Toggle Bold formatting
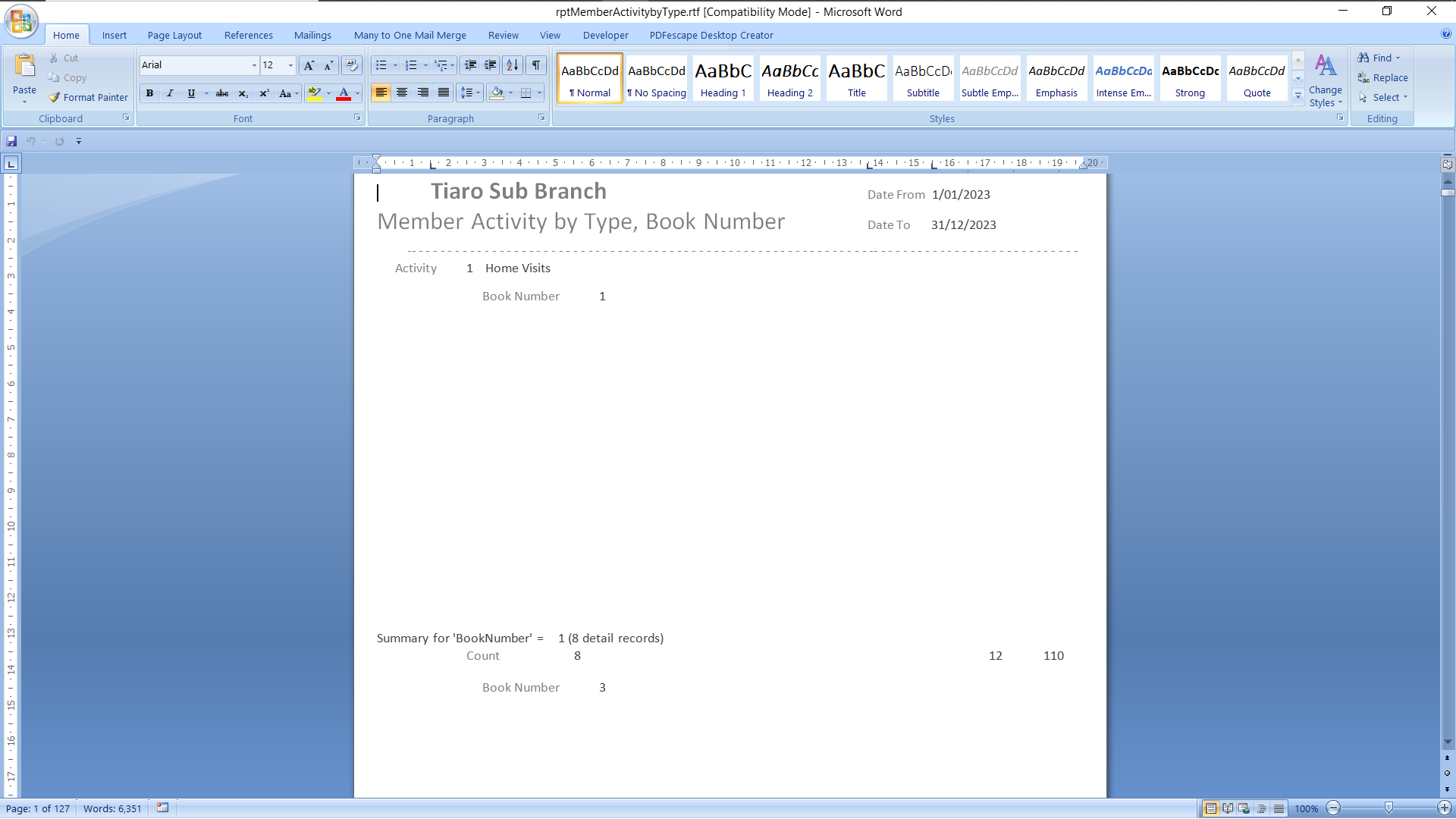Screen dimensions: 1456x819 pyautogui.click(x=149, y=93)
